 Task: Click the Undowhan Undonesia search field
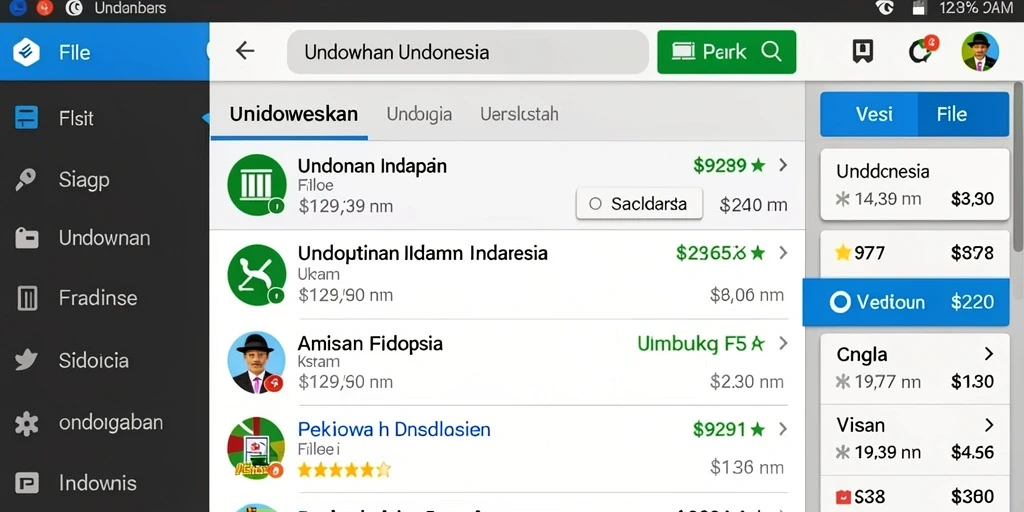(468, 52)
